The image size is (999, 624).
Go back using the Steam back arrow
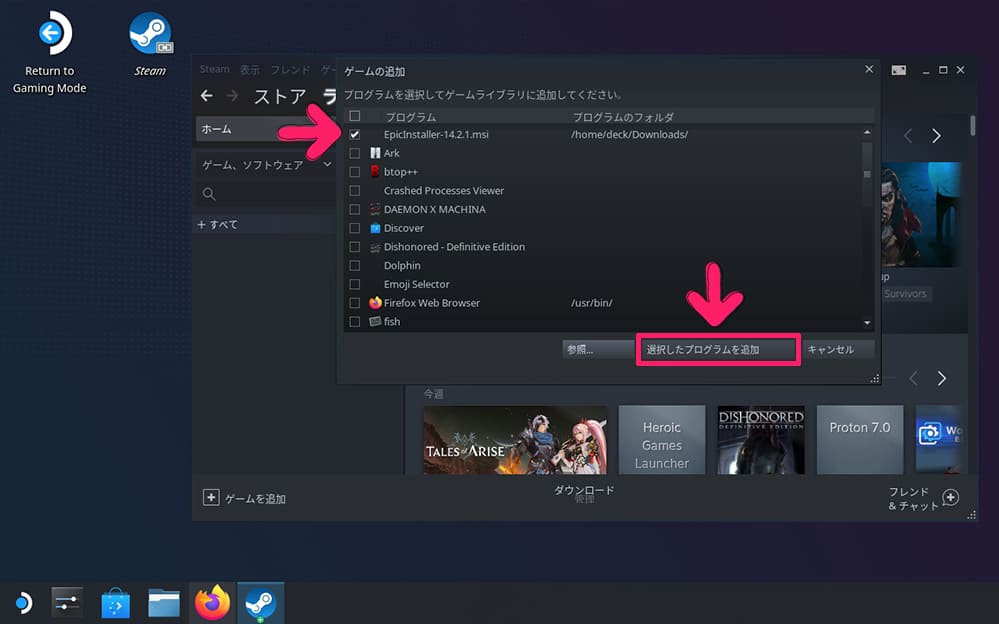pyautogui.click(x=206, y=96)
